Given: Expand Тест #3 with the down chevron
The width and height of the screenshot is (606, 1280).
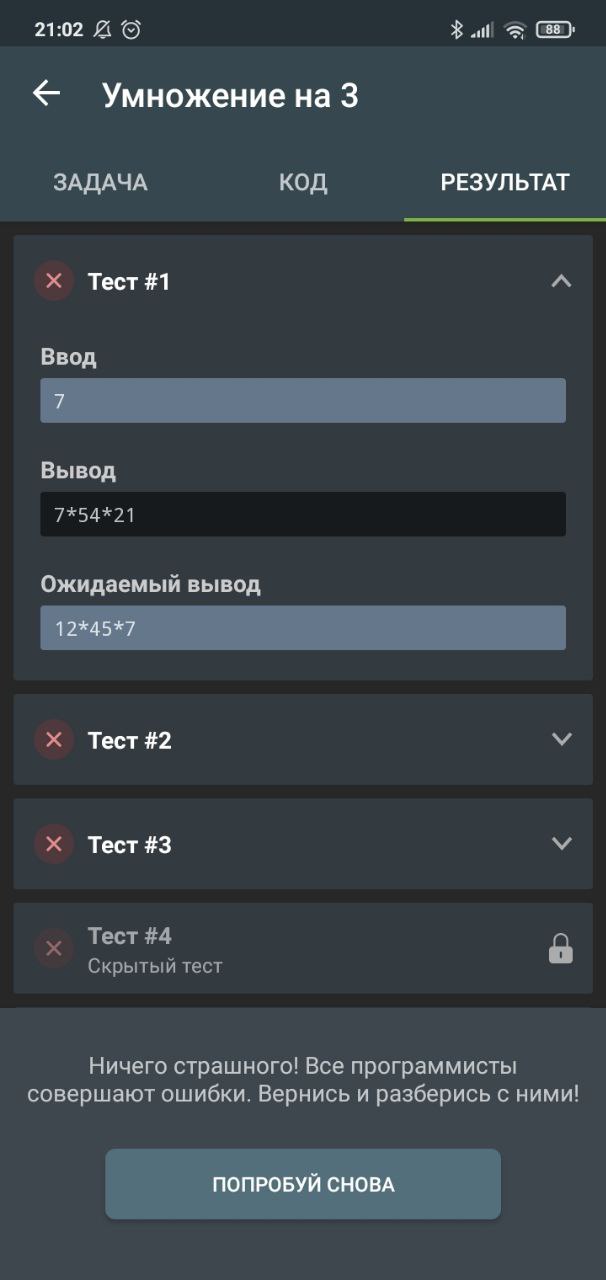Looking at the screenshot, I should [x=562, y=844].
